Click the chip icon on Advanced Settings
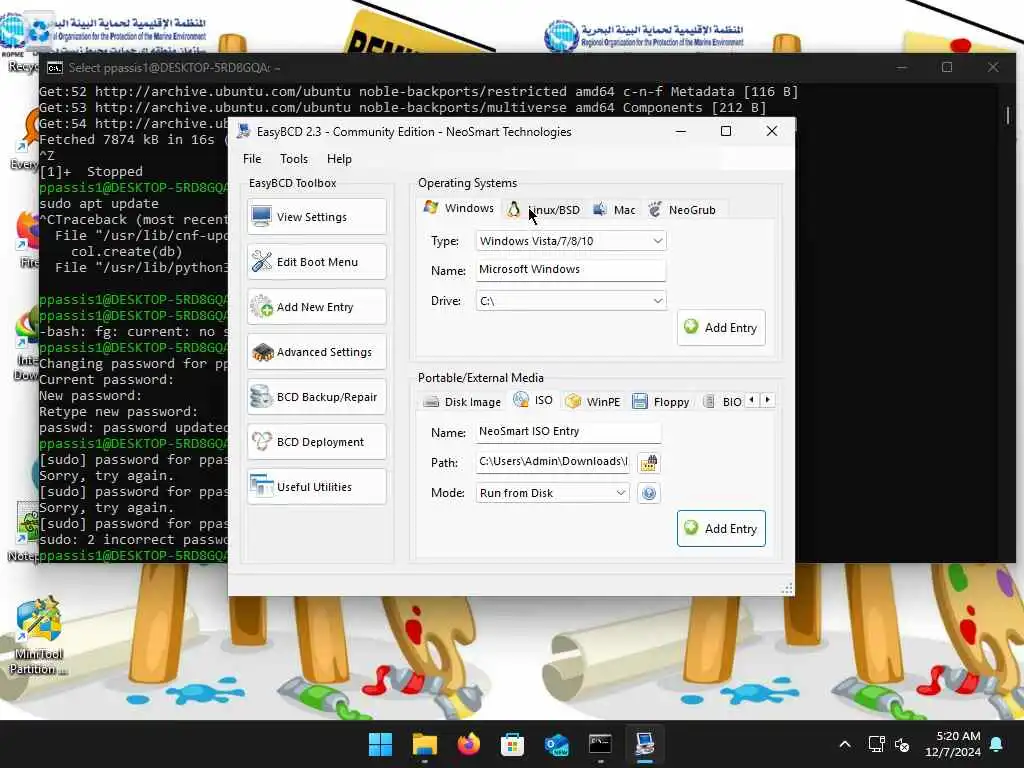This screenshot has height=768, width=1024. point(263,352)
